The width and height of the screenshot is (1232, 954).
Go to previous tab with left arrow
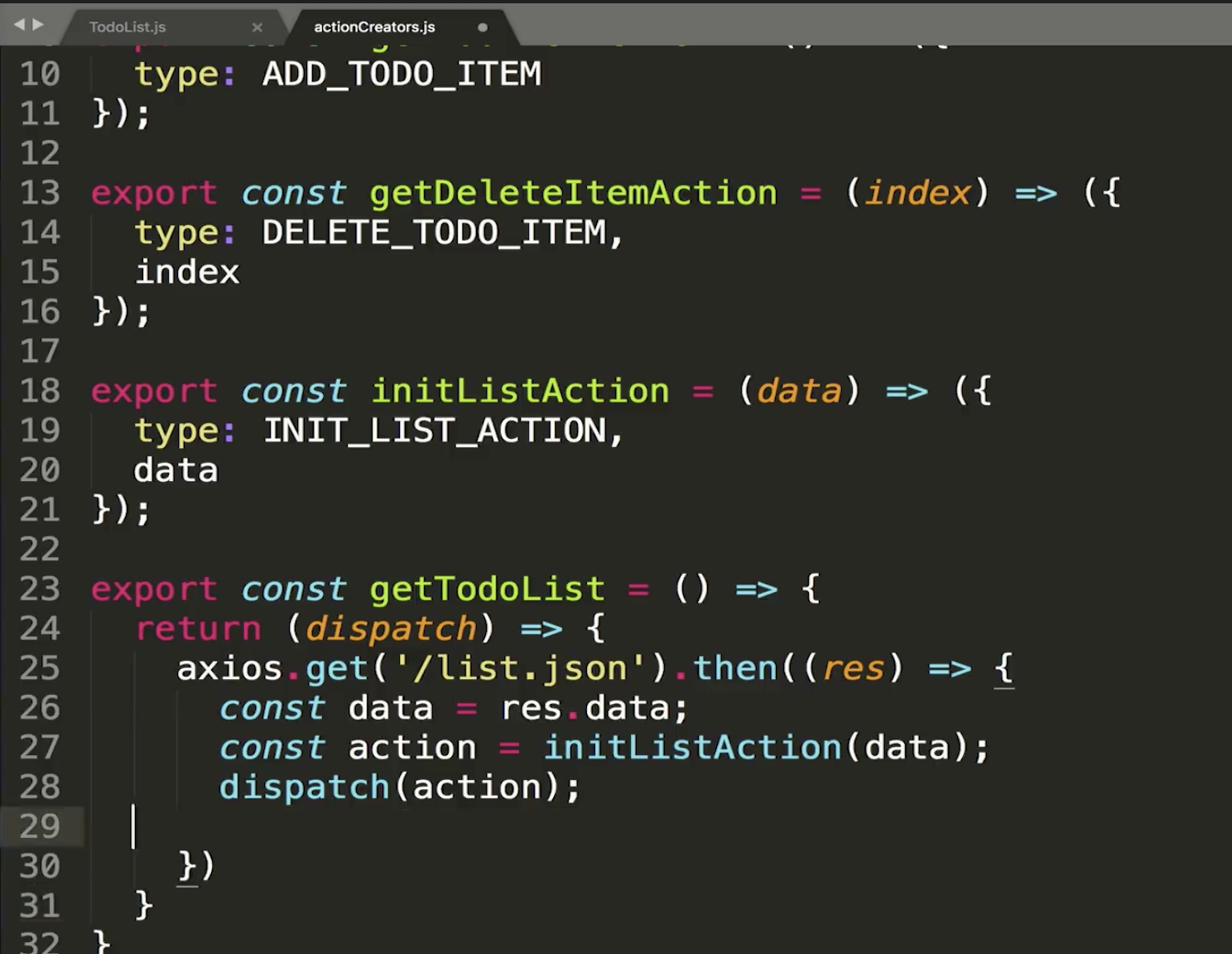19,25
